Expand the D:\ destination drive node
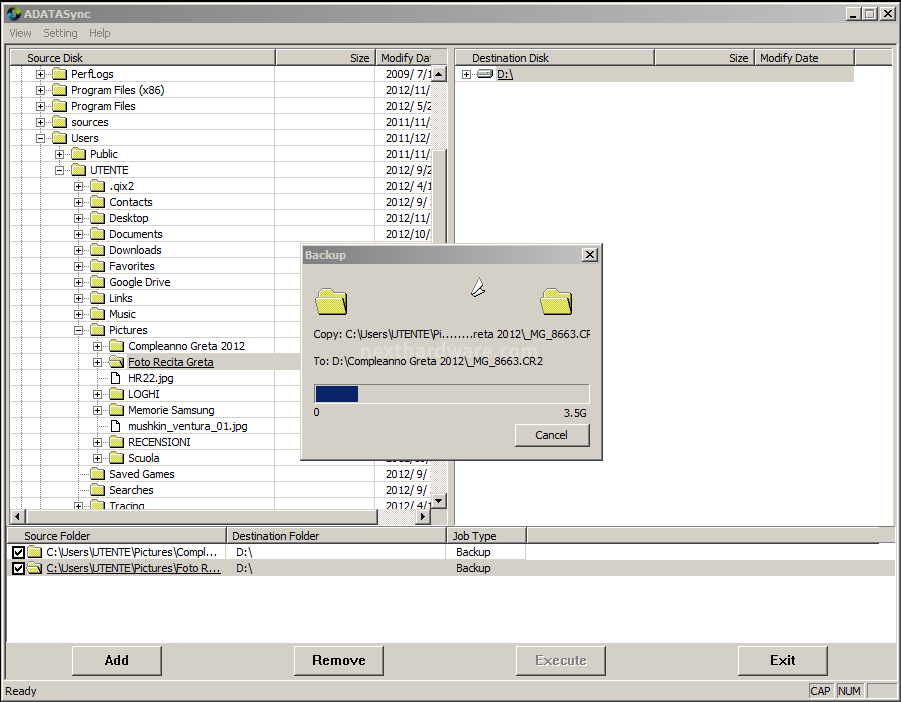The height and width of the screenshot is (702, 901). coord(467,74)
